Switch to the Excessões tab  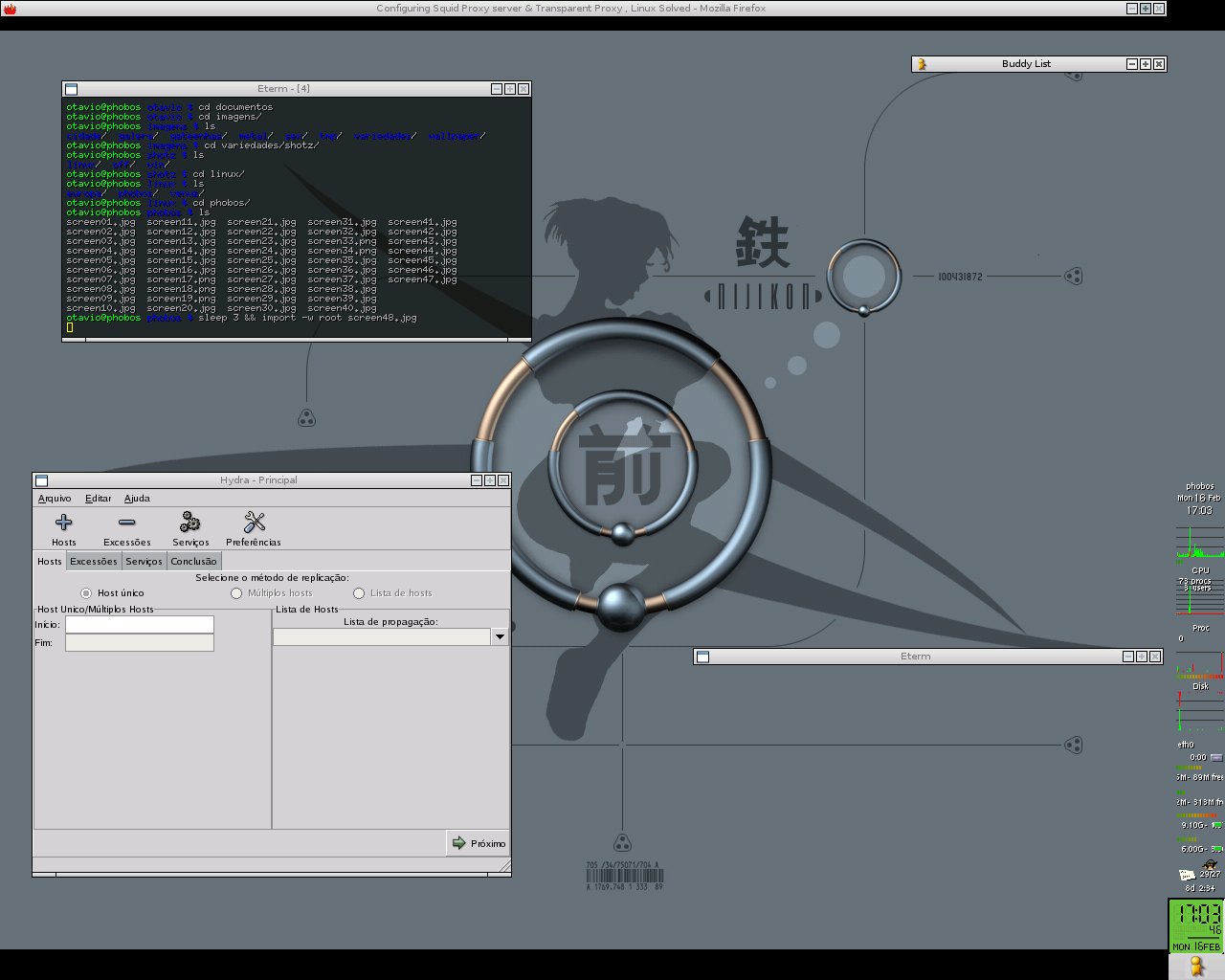point(94,562)
